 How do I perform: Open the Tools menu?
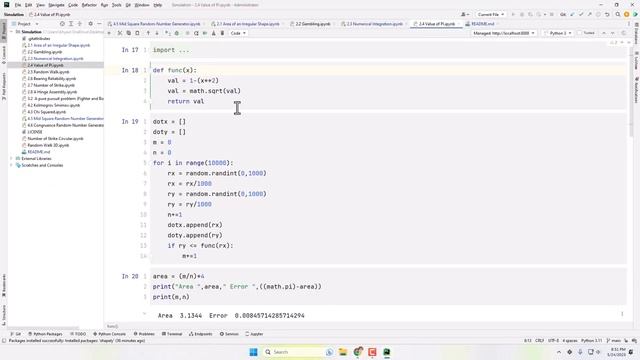117,5
